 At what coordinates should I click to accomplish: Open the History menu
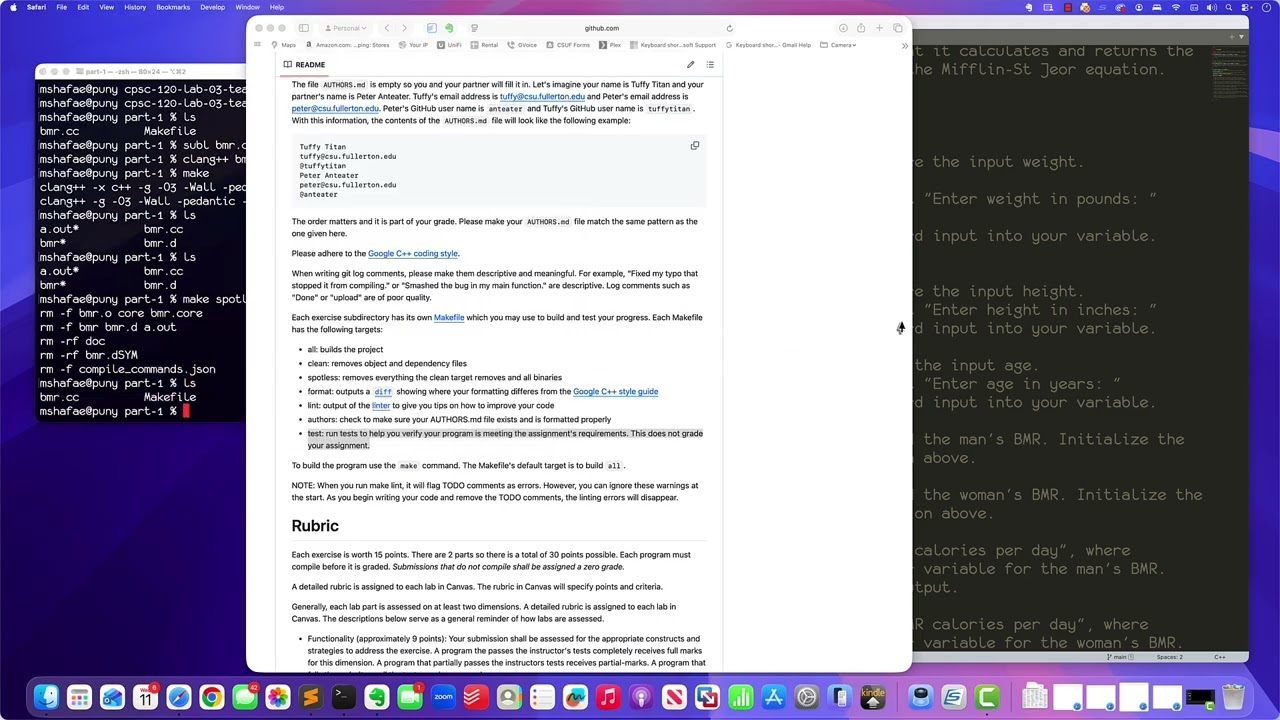pyautogui.click(x=135, y=7)
